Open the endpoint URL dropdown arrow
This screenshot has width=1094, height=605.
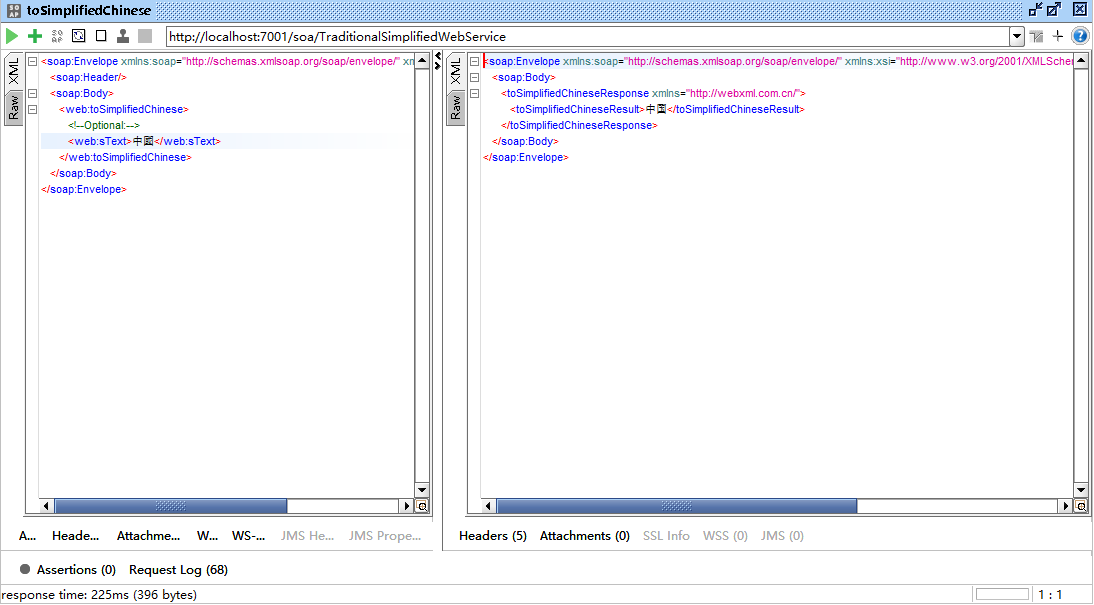click(1017, 36)
